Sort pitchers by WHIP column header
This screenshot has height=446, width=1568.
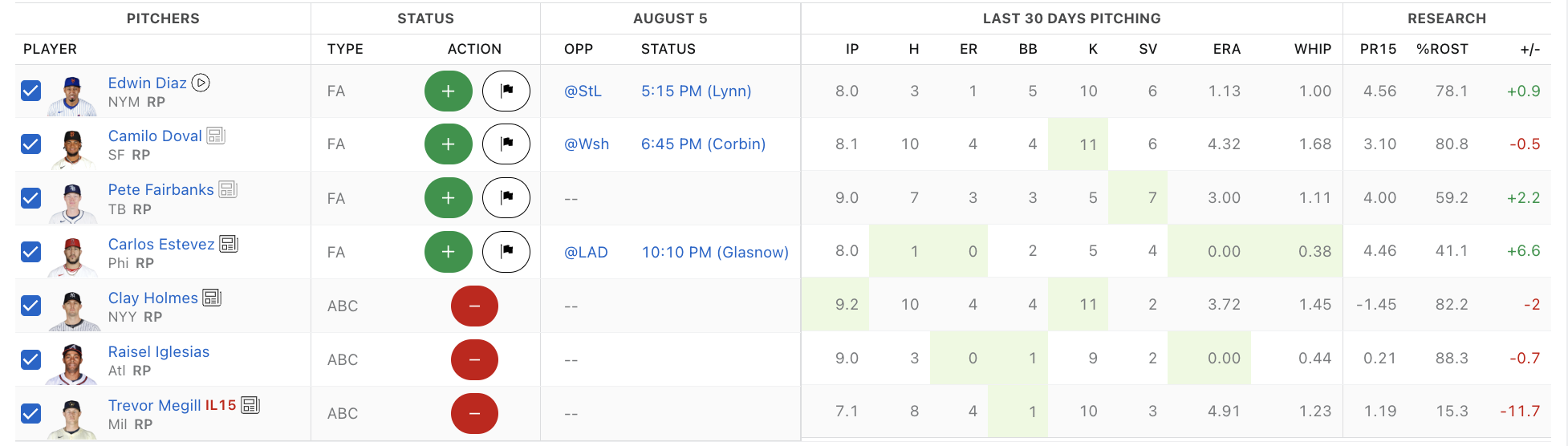pos(1312,49)
